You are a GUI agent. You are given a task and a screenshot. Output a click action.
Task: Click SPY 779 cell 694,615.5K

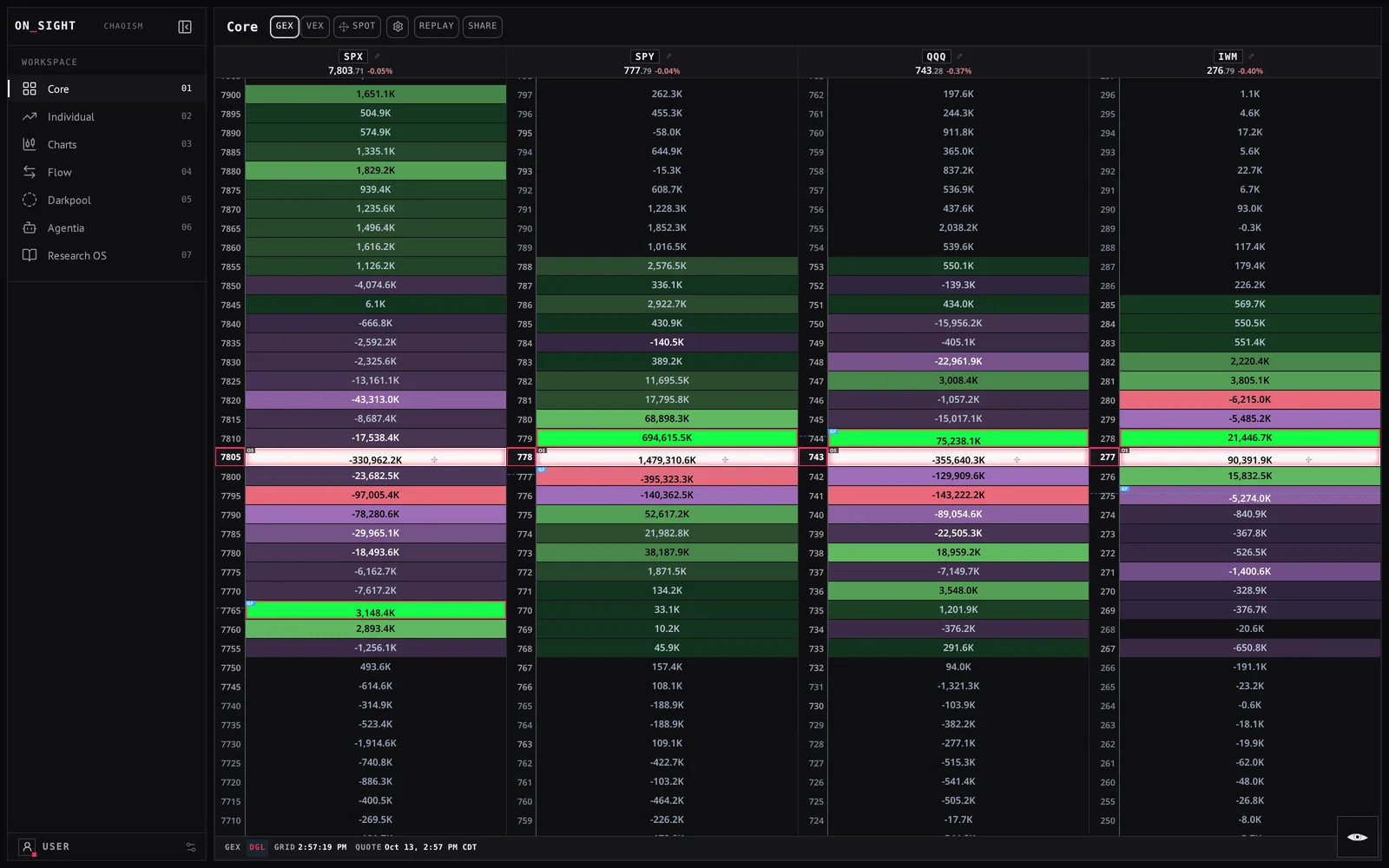point(667,437)
